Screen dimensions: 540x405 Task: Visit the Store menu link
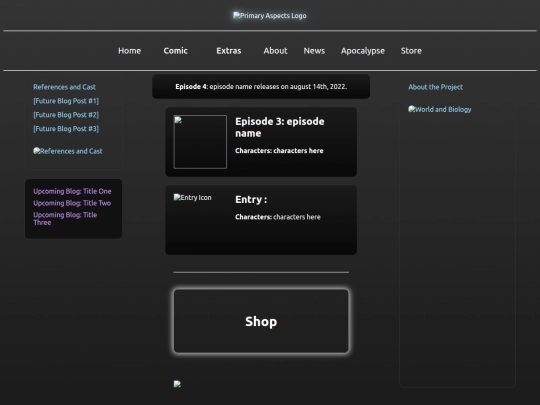[411, 51]
